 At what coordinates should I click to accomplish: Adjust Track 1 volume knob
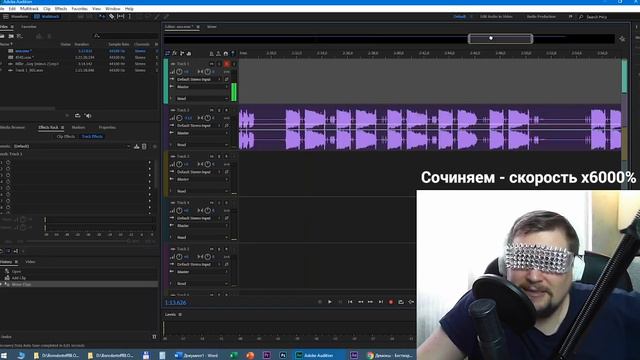(x=180, y=72)
